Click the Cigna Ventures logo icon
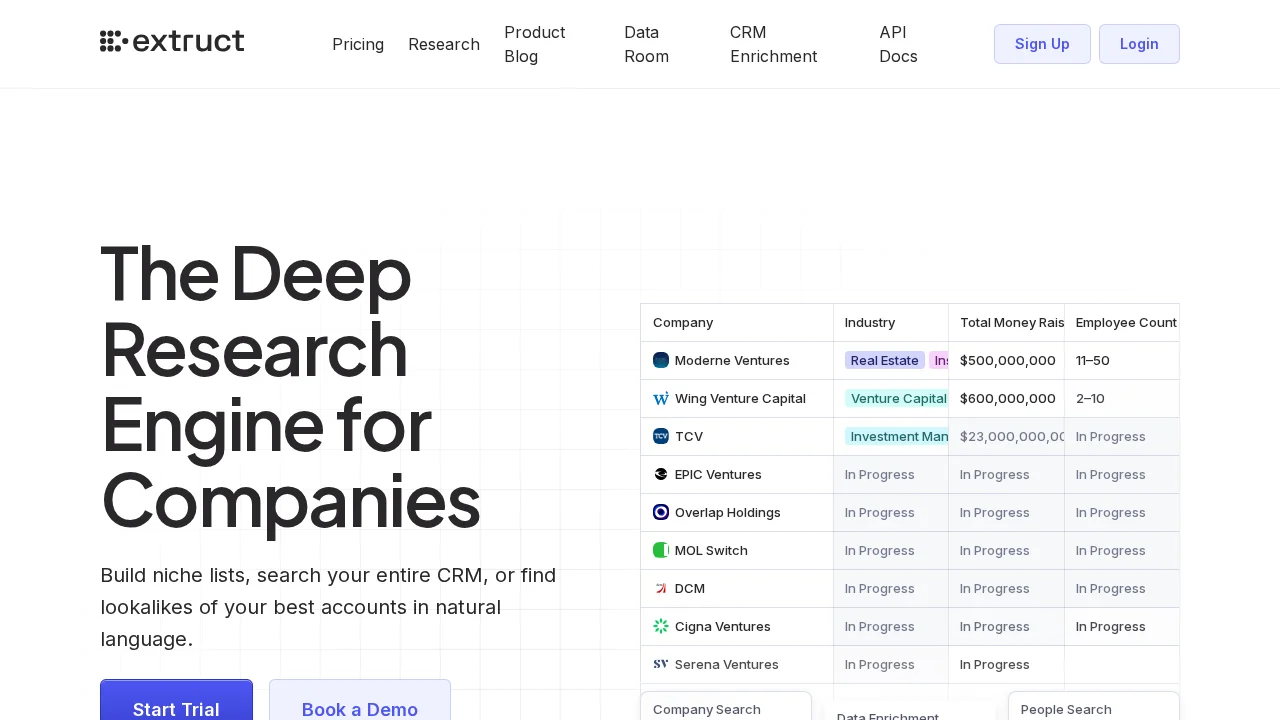The height and width of the screenshot is (720, 1280). click(661, 626)
